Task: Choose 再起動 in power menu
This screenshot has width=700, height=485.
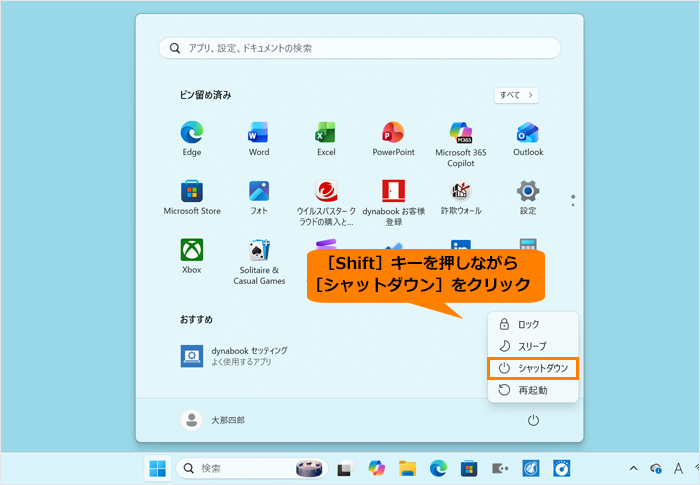Action: pos(533,390)
